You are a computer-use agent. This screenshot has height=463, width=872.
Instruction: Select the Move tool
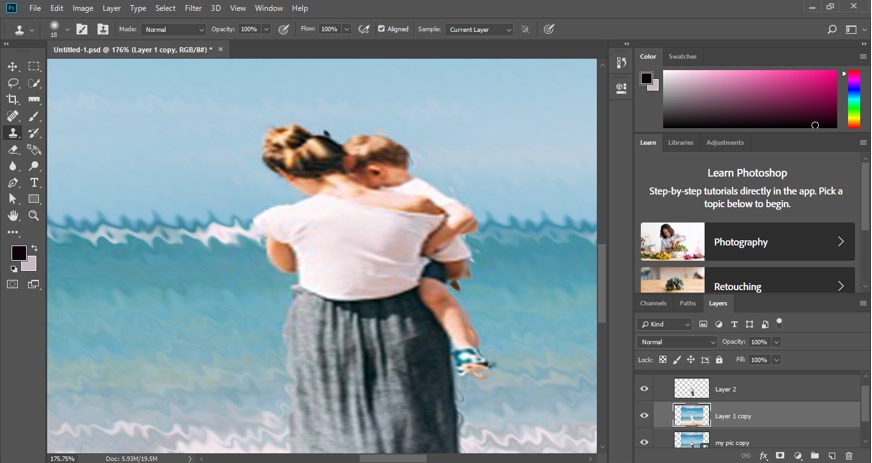13,66
